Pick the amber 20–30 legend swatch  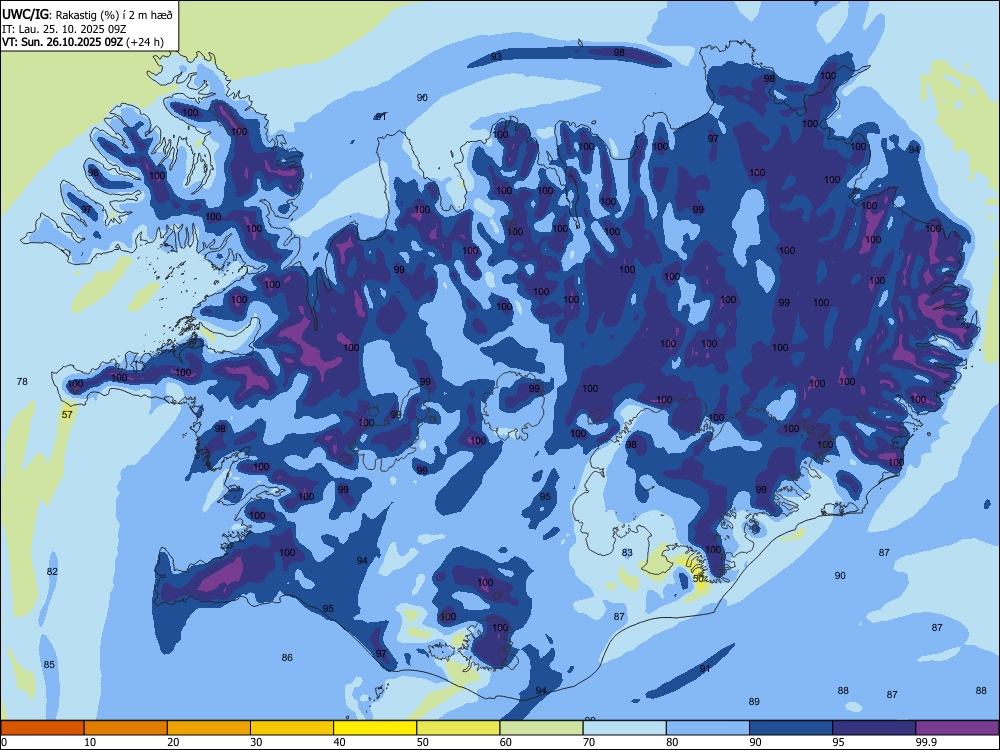209,728
